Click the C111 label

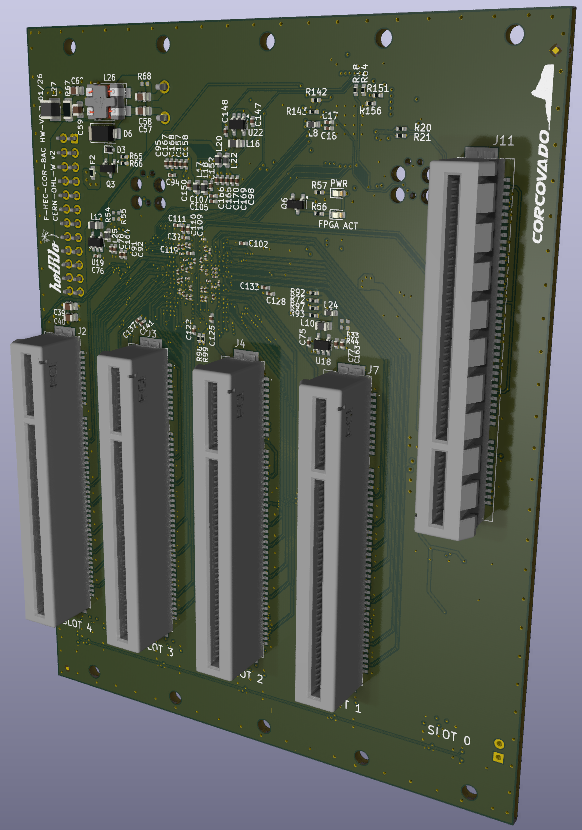click(177, 218)
